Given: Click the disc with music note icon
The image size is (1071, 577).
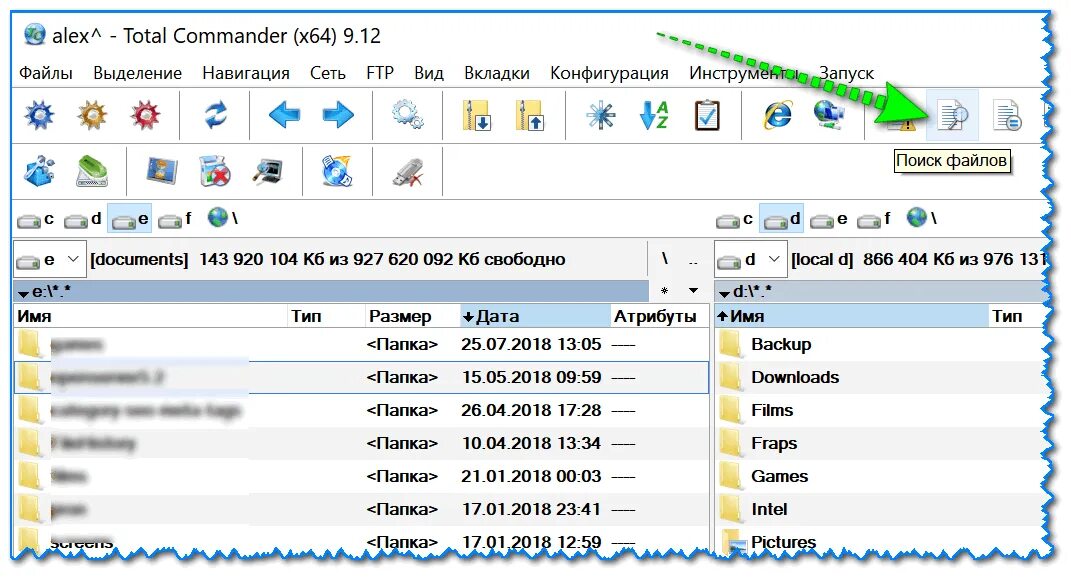Looking at the screenshot, I should tap(337, 171).
